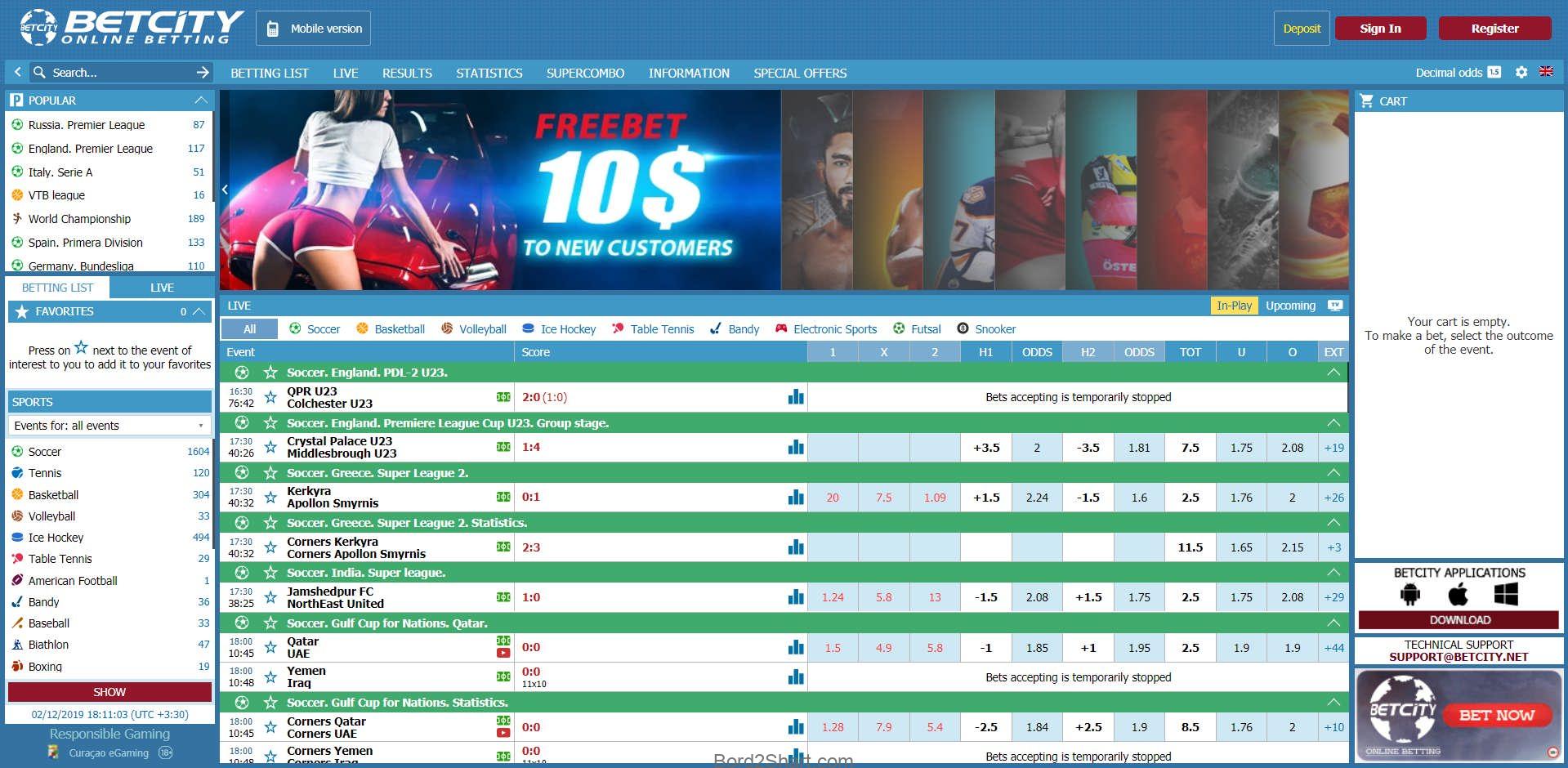This screenshot has height=768, width=1568.
Task: Open the RESULTS menu
Action: (x=407, y=73)
